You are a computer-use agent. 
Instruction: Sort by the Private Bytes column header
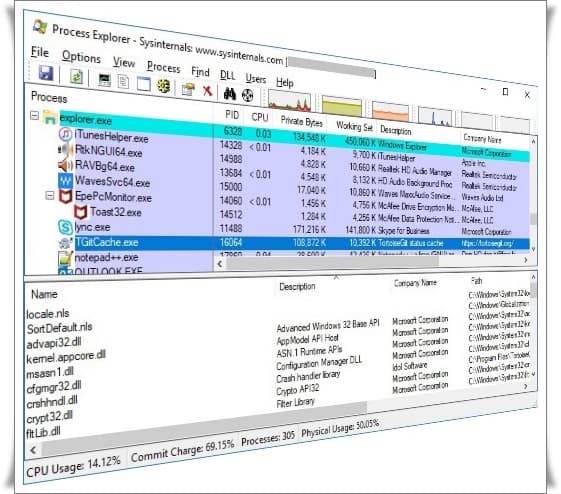click(301, 122)
